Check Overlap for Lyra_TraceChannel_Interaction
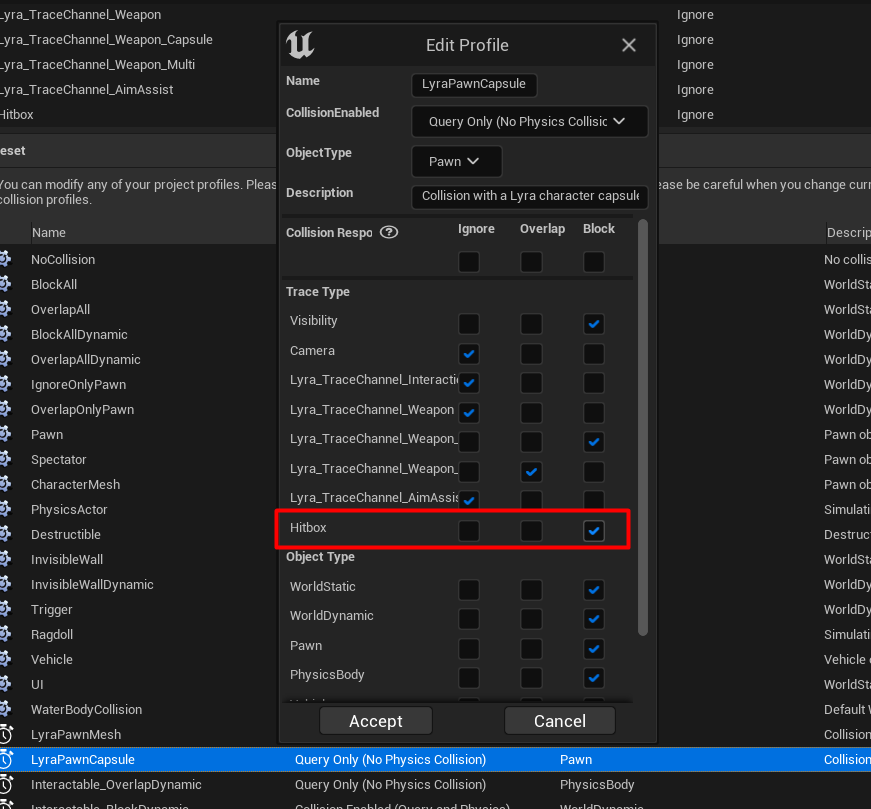Screen dimensions: 871x809 pos(531,383)
